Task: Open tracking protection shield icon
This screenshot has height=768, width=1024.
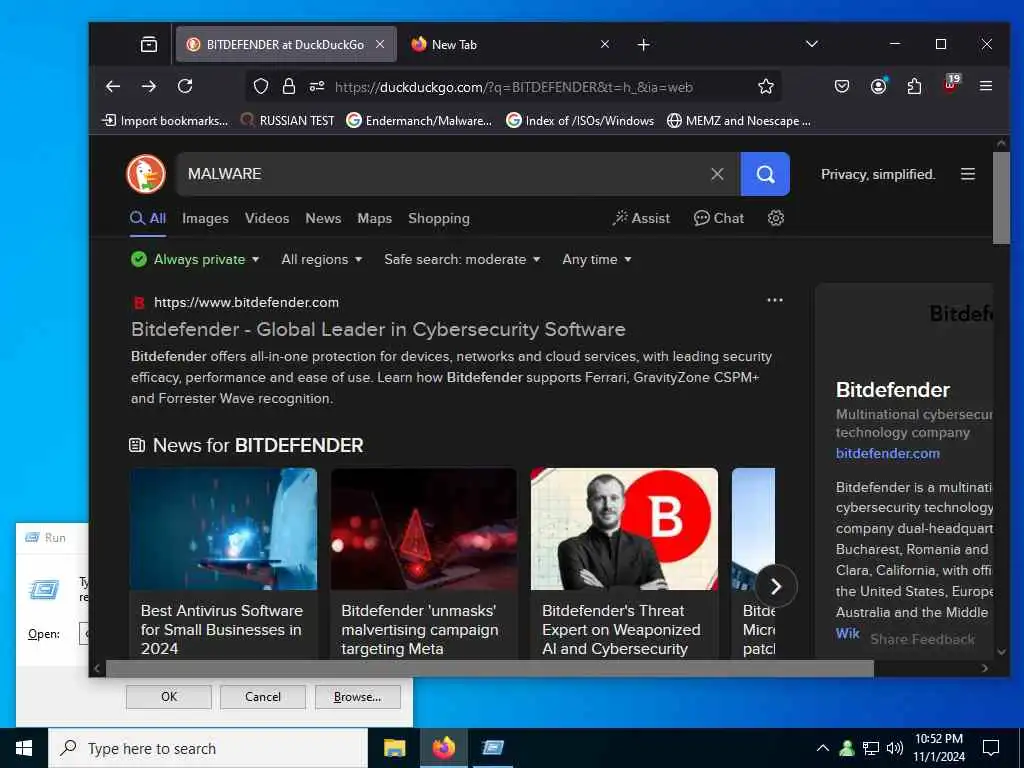Action: click(261, 86)
